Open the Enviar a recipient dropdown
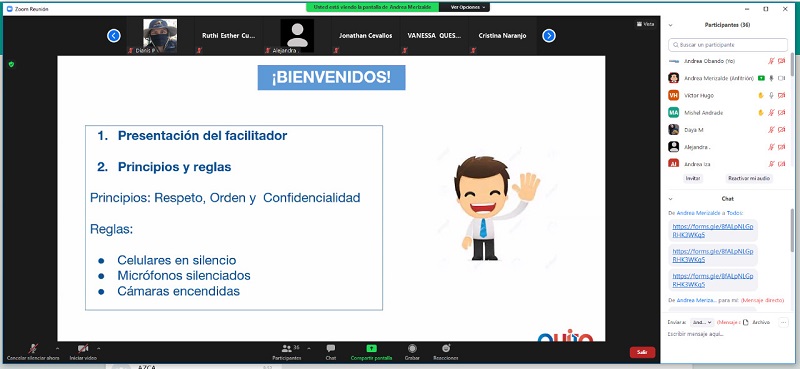Viewport: 800px width, 369px height. pos(702,323)
